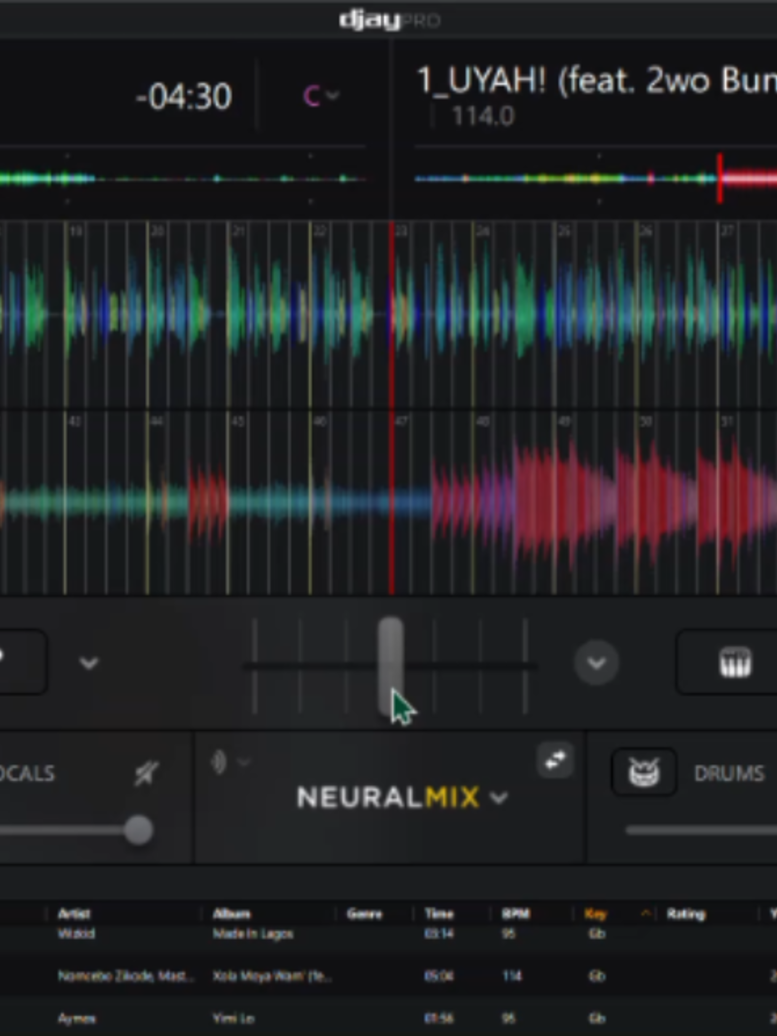Click the DRUMS label

729,773
